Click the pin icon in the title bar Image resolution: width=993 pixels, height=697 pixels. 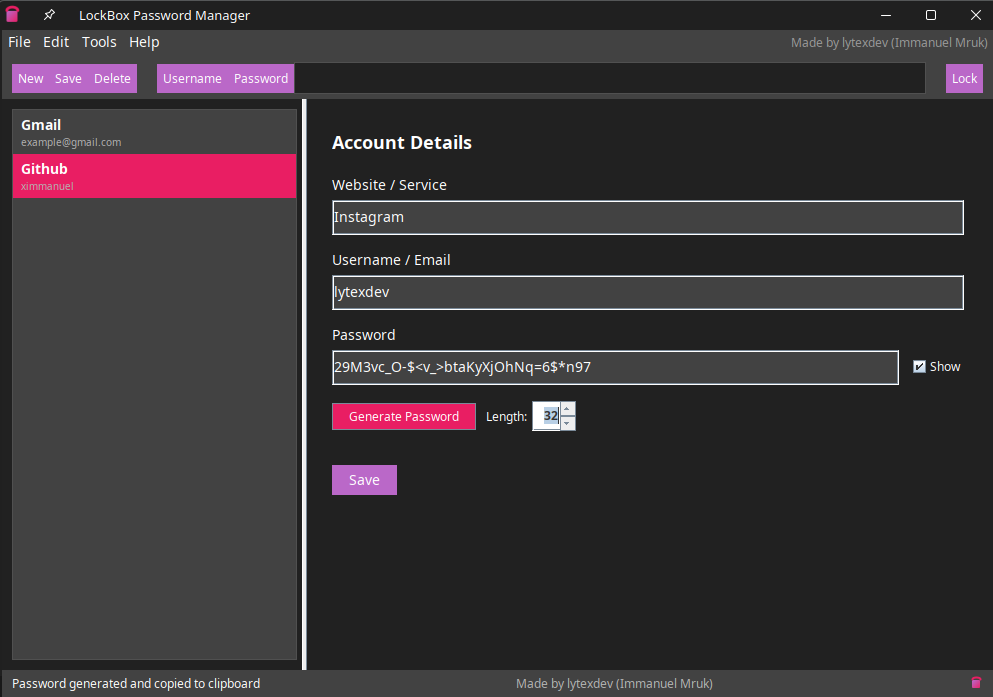[x=49, y=15]
